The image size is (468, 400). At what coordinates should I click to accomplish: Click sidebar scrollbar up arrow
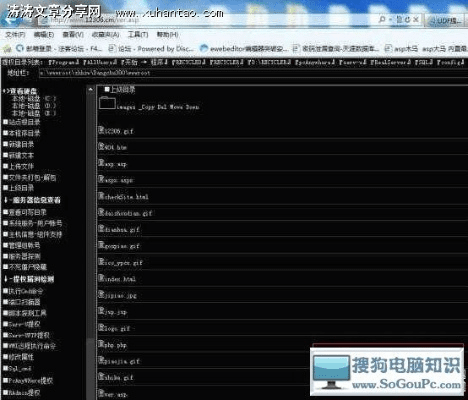(90, 89)
